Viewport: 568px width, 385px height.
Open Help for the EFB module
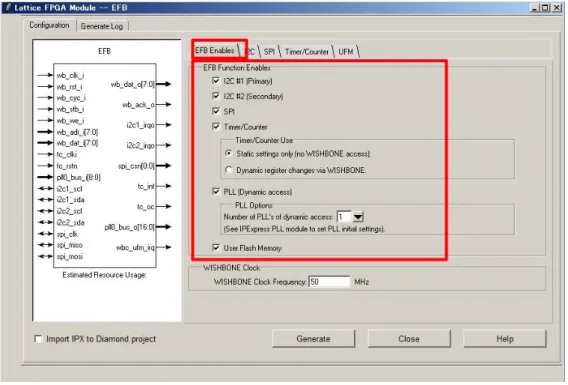click(x=505, y=339)
